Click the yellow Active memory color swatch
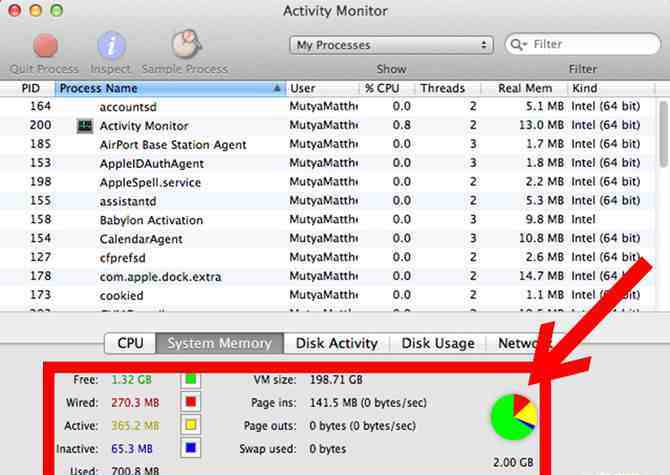 click(x=191, y=425)
